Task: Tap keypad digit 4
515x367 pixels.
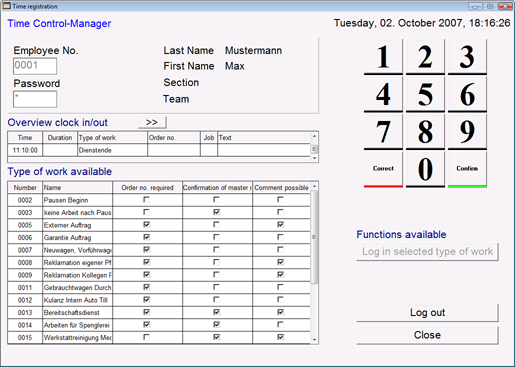Action: point(383,94)
